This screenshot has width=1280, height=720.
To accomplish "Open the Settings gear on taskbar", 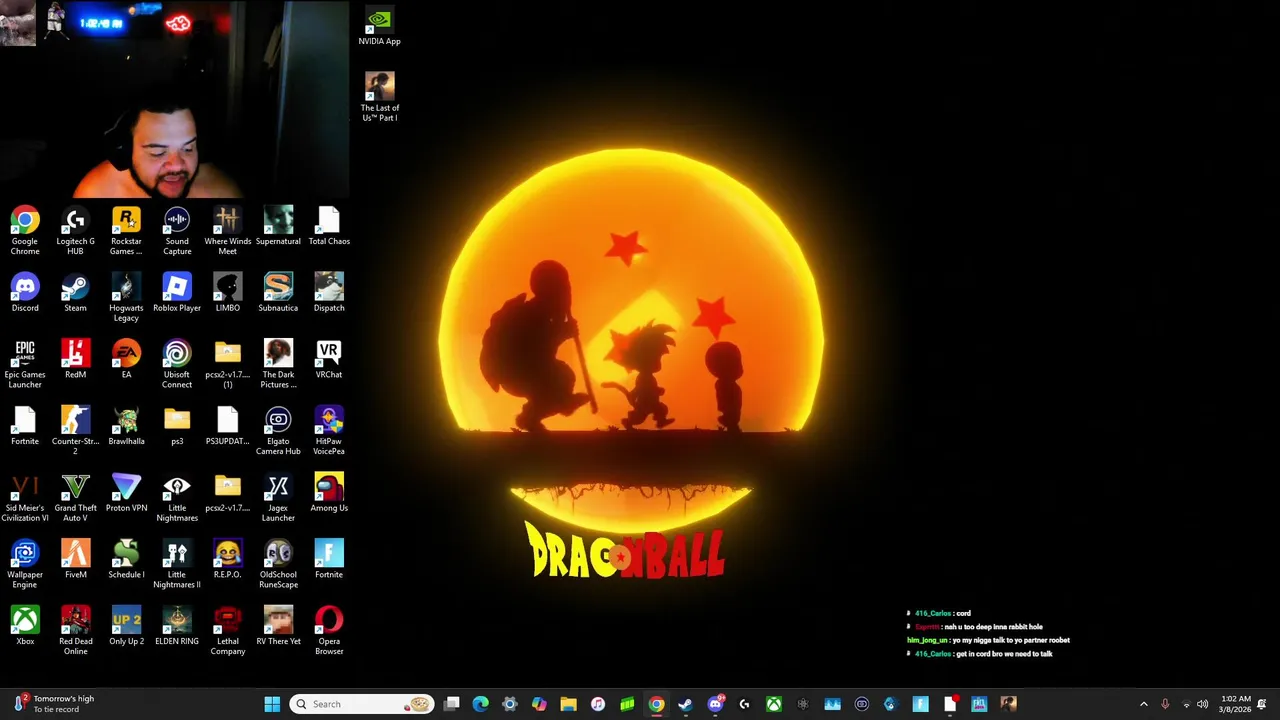I will click(x=510, y=704).
